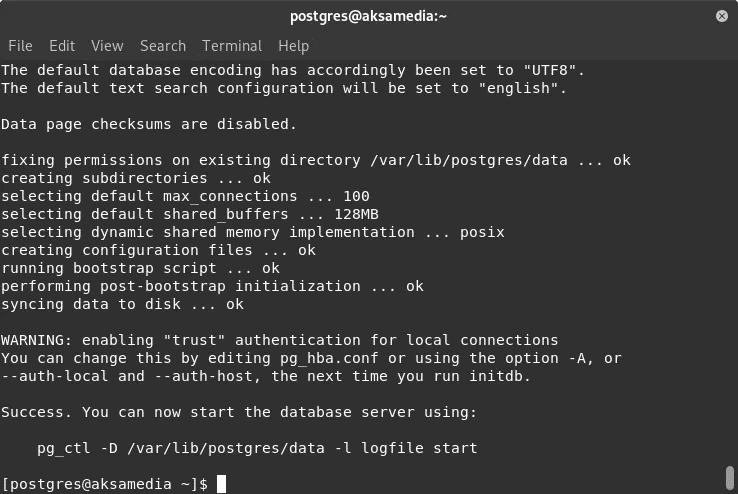Screen dimensions: 738x494
Task: Click the max_connections value 100
Action: point(356,196)
